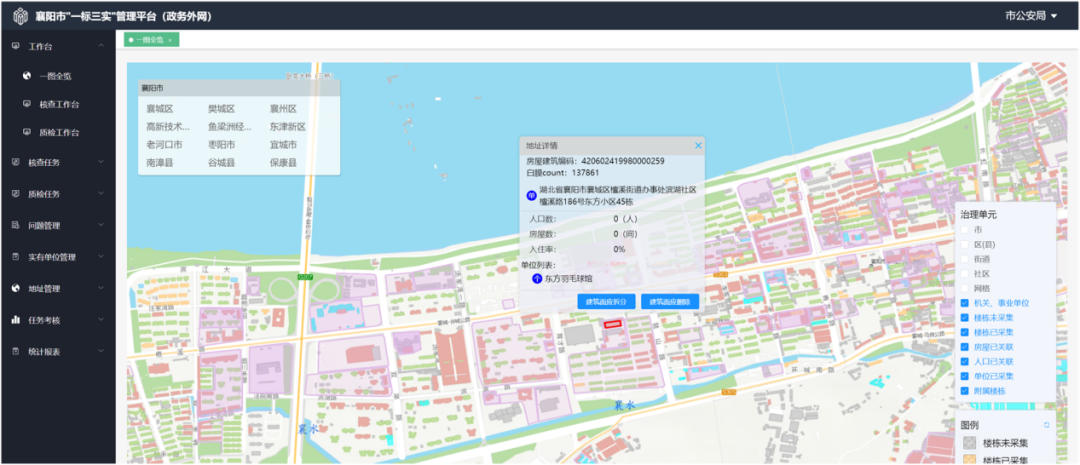Click the 问题管理 sidebar icon
1080x465 pixels.
pos(15,226)
